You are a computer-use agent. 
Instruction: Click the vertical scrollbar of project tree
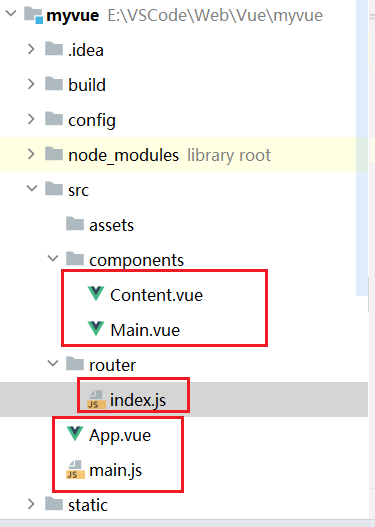(x=362, y=148)
